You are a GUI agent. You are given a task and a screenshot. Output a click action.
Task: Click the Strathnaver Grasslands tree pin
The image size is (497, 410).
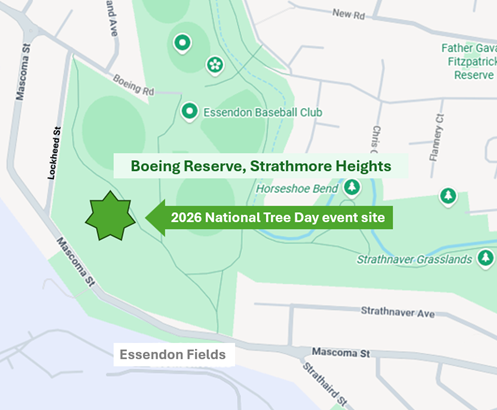coord(485,259)
